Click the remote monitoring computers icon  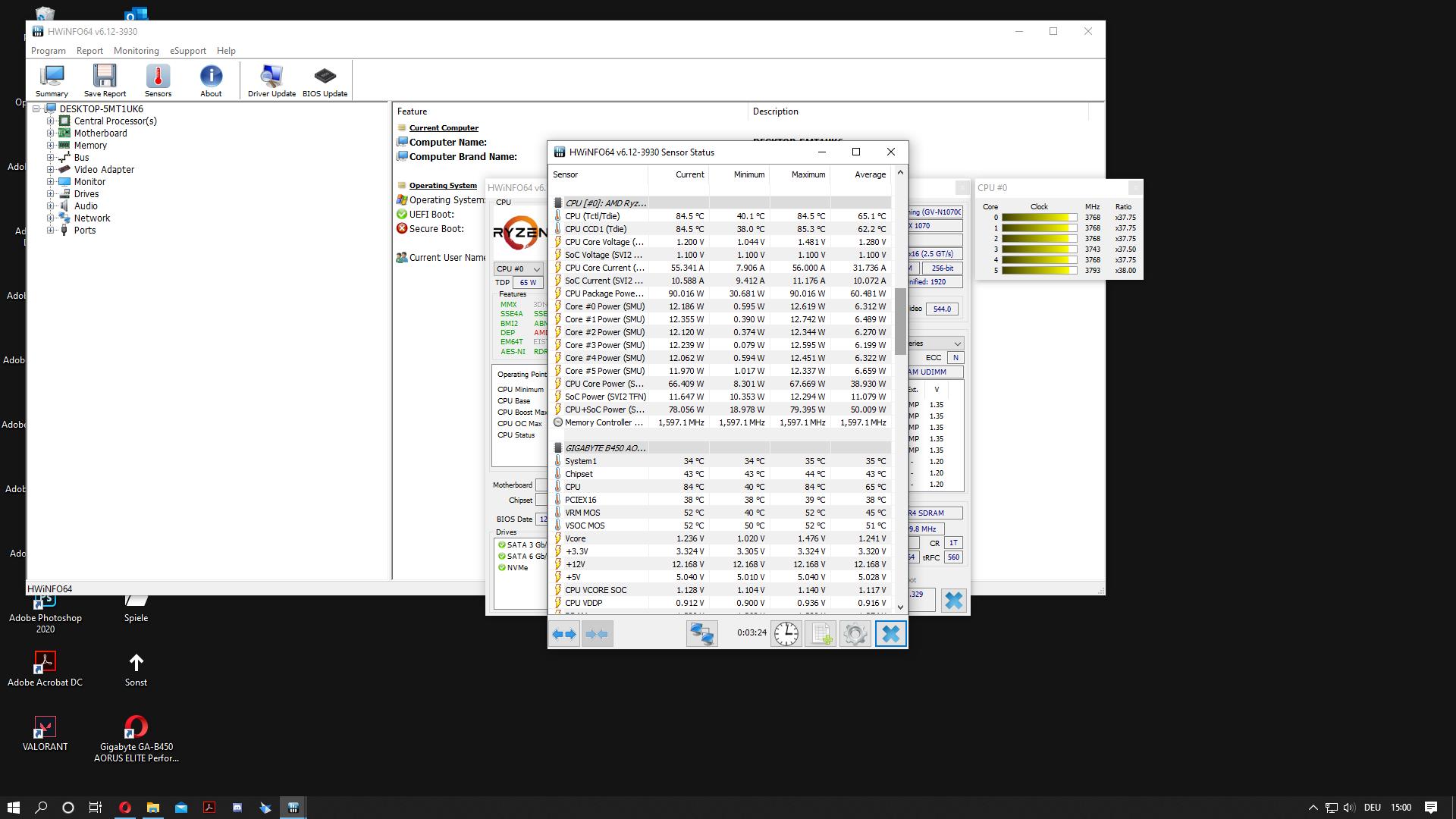click(x=702, y=633)
